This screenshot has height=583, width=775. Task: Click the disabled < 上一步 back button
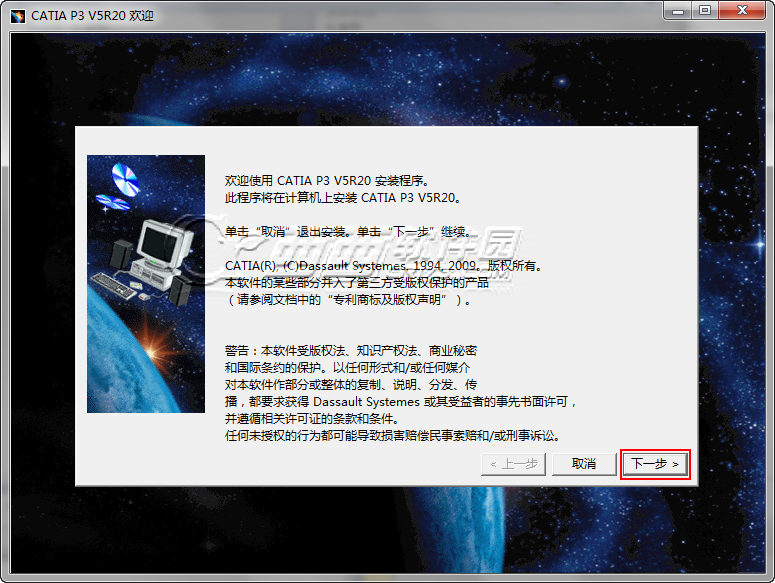click(x=513, y=464)
